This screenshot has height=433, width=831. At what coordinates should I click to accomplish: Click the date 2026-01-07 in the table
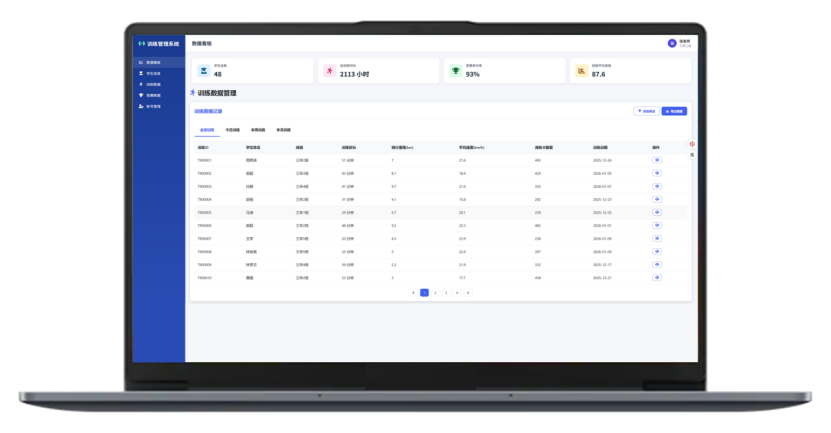point(602,187)
